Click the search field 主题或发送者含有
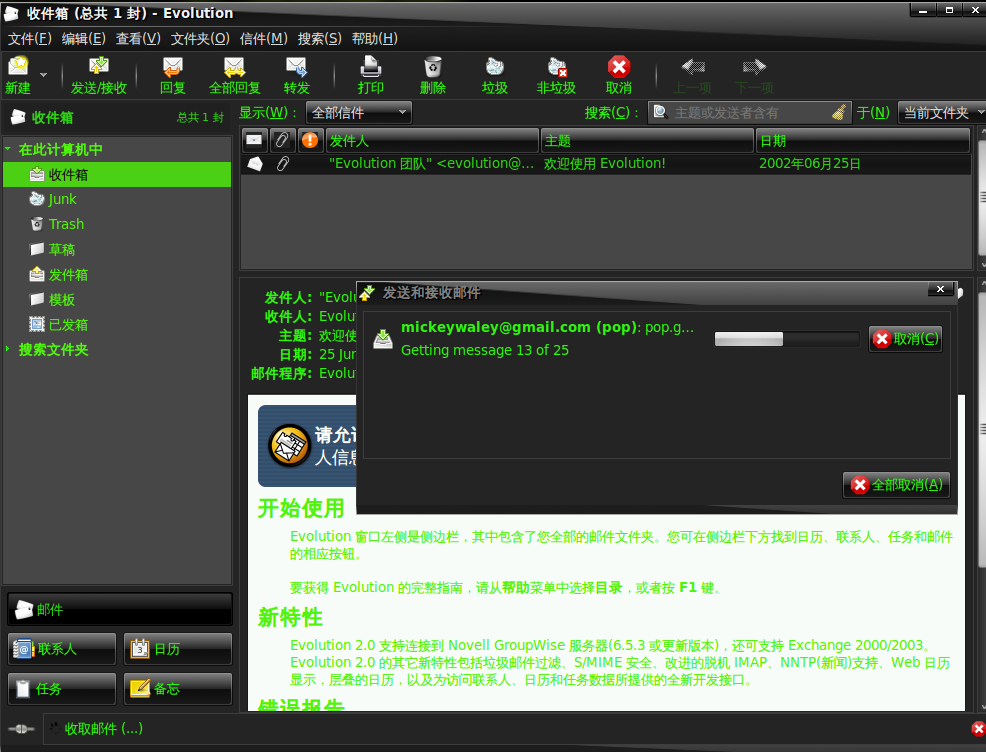986x752 pixels. [x=750, y=113]
